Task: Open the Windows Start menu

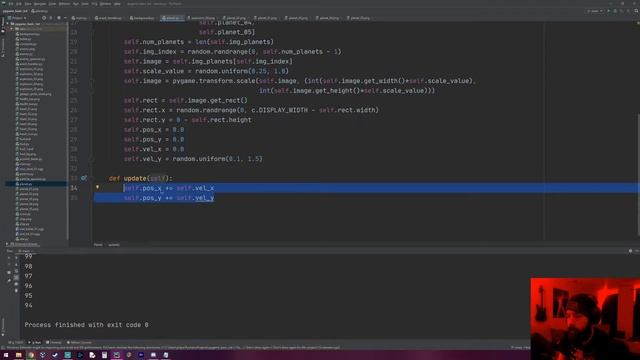Action: 6,355
